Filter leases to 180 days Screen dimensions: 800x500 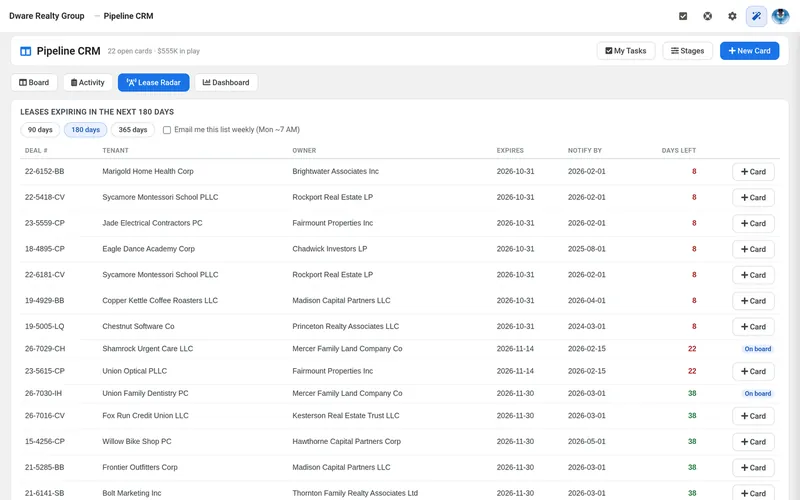click(85, 130)
